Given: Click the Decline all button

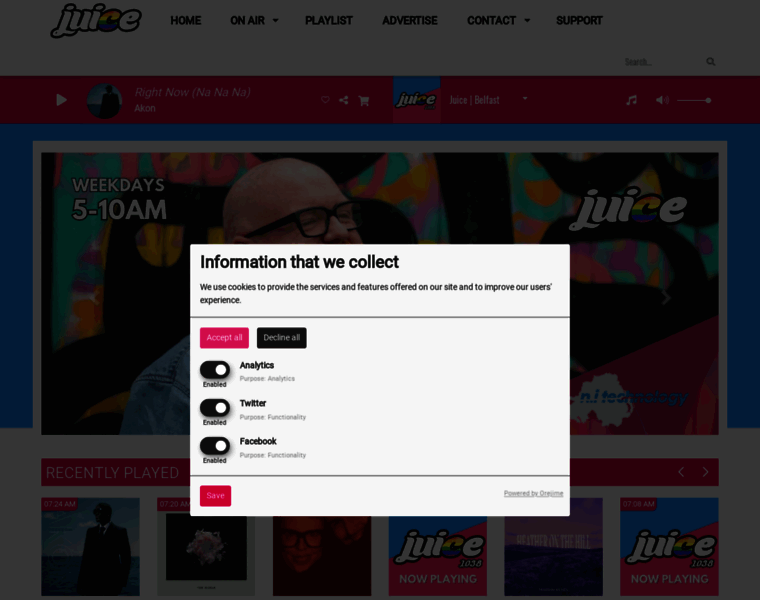Looking at the screenshot, I should [282, 338].
